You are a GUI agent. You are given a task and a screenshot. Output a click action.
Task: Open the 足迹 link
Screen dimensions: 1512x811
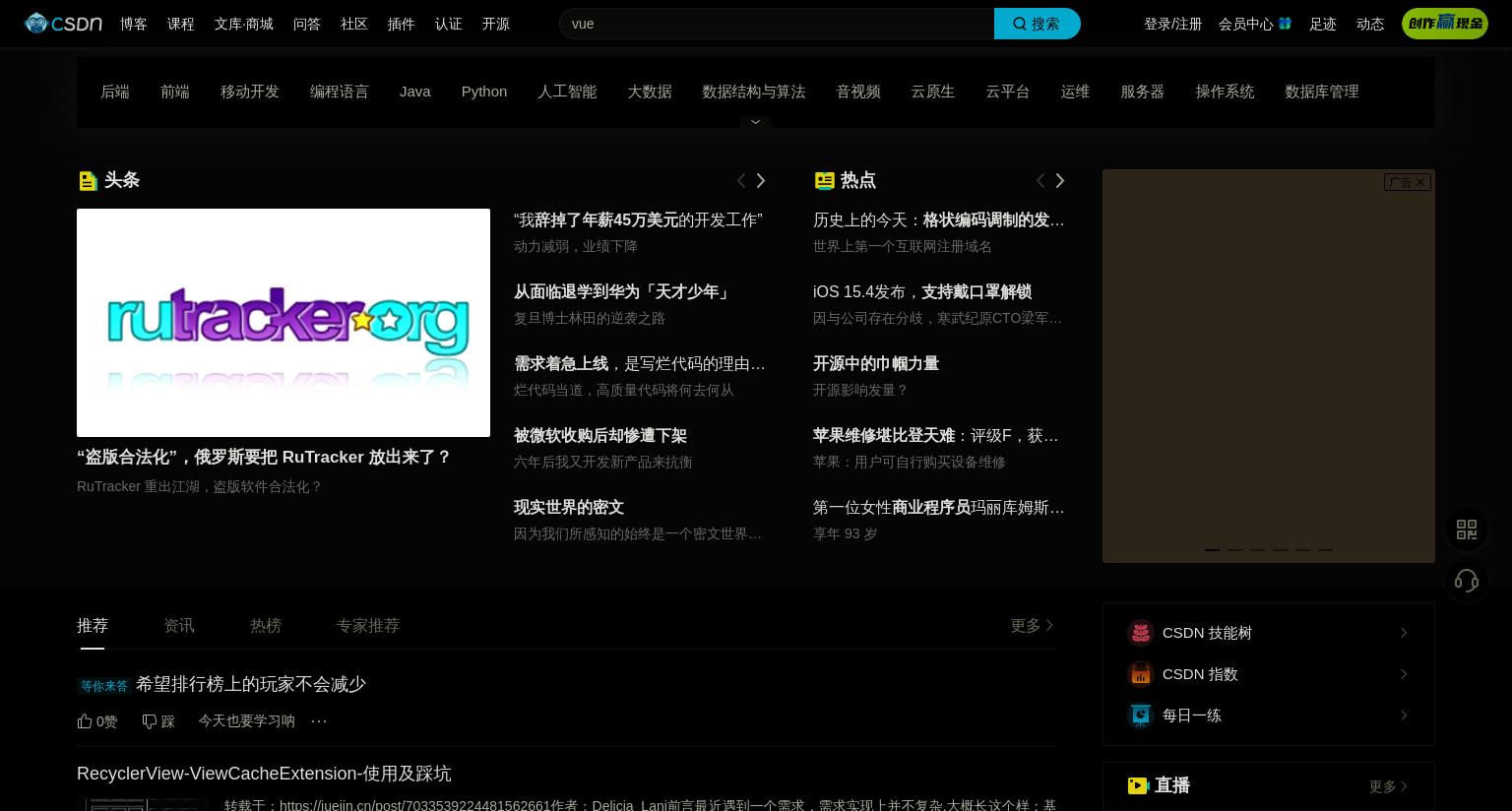tap(1323, 24)
